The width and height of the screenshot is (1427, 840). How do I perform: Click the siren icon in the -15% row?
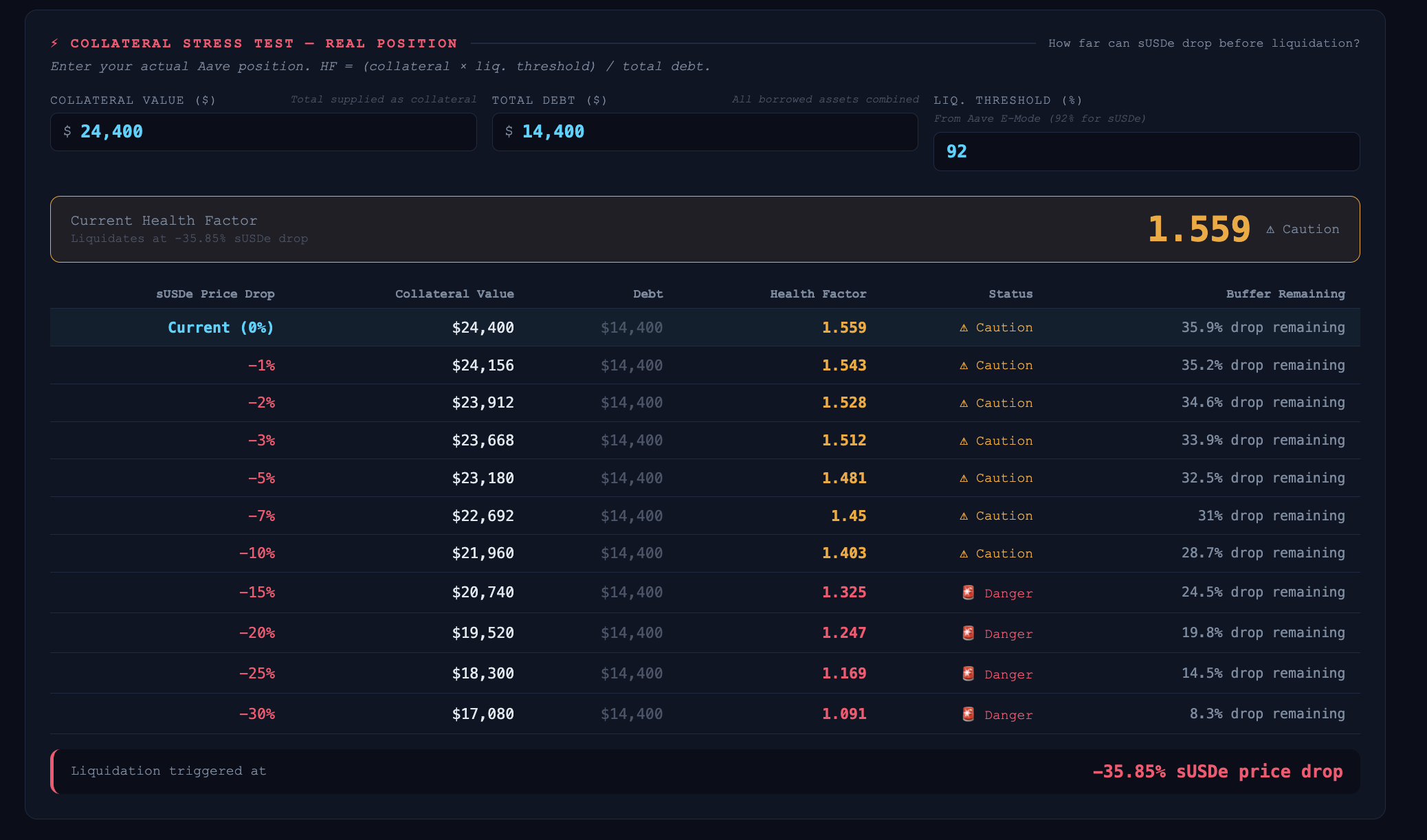[968, 593]
